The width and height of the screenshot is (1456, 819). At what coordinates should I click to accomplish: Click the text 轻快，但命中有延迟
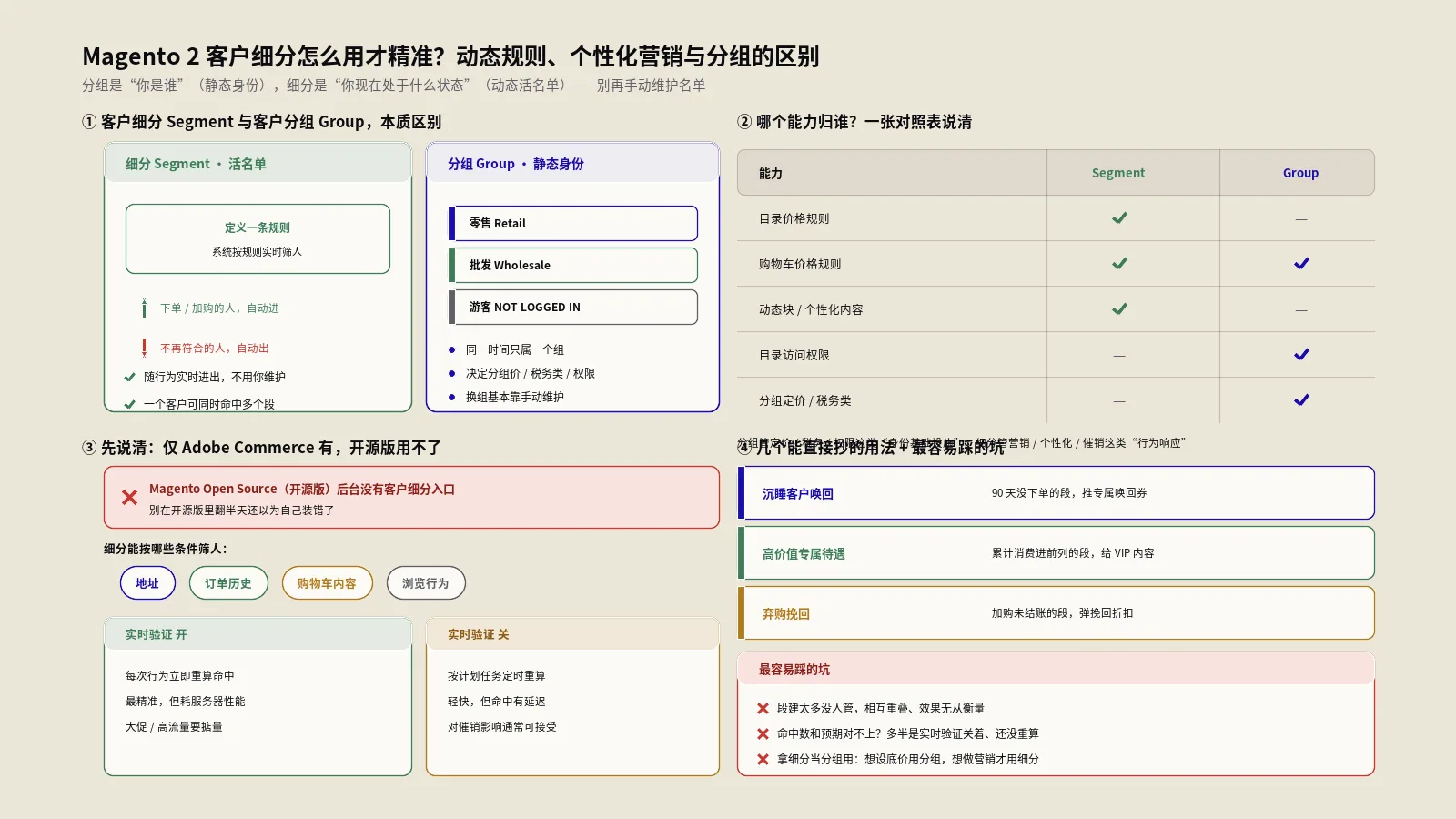pos(497,702)
